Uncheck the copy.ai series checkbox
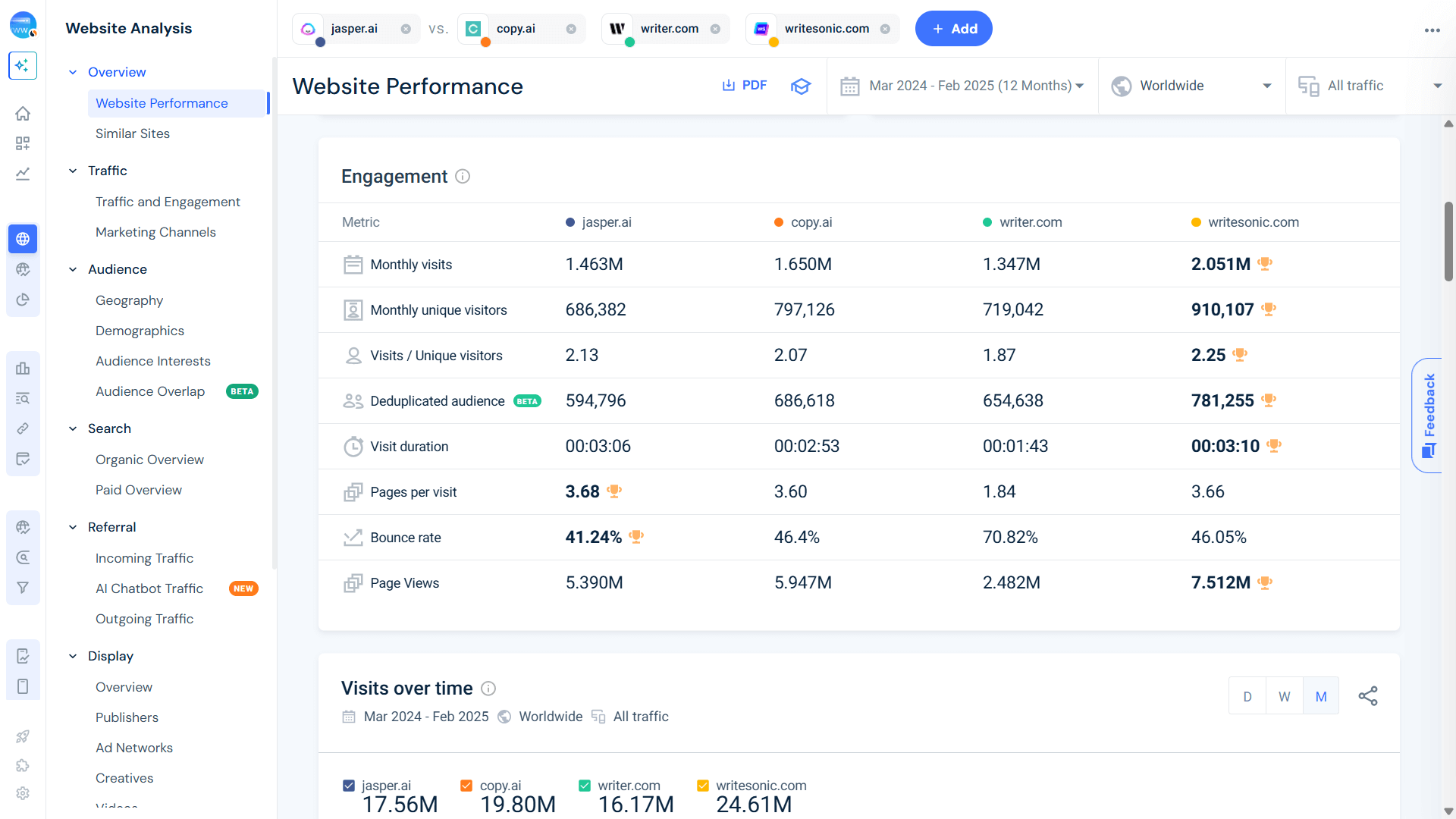This screenshot has height=819, width=1456. (x=467, y=786)
